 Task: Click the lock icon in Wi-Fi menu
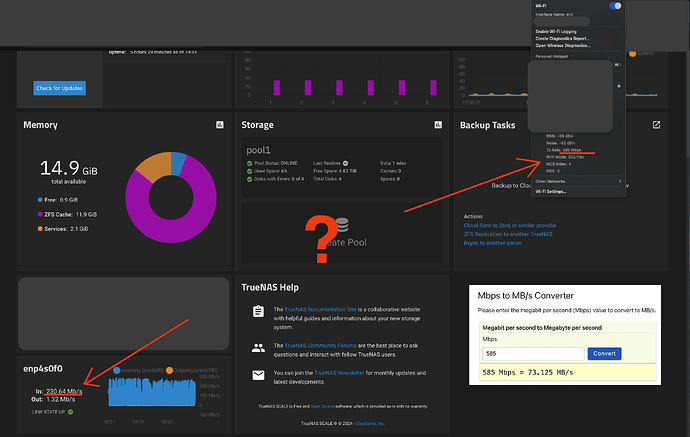tap(619, 85)
